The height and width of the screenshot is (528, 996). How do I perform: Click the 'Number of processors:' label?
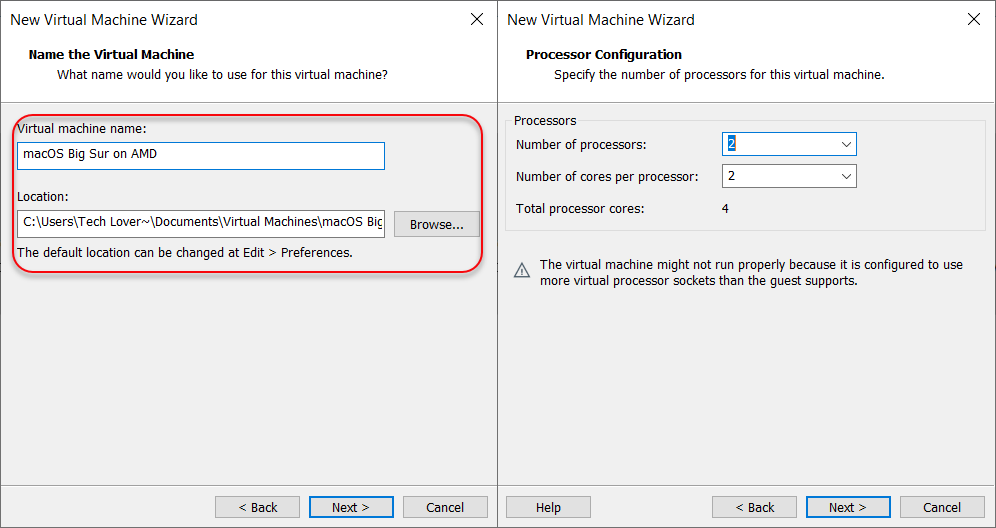pyautogui.click(x=581, y=145)
